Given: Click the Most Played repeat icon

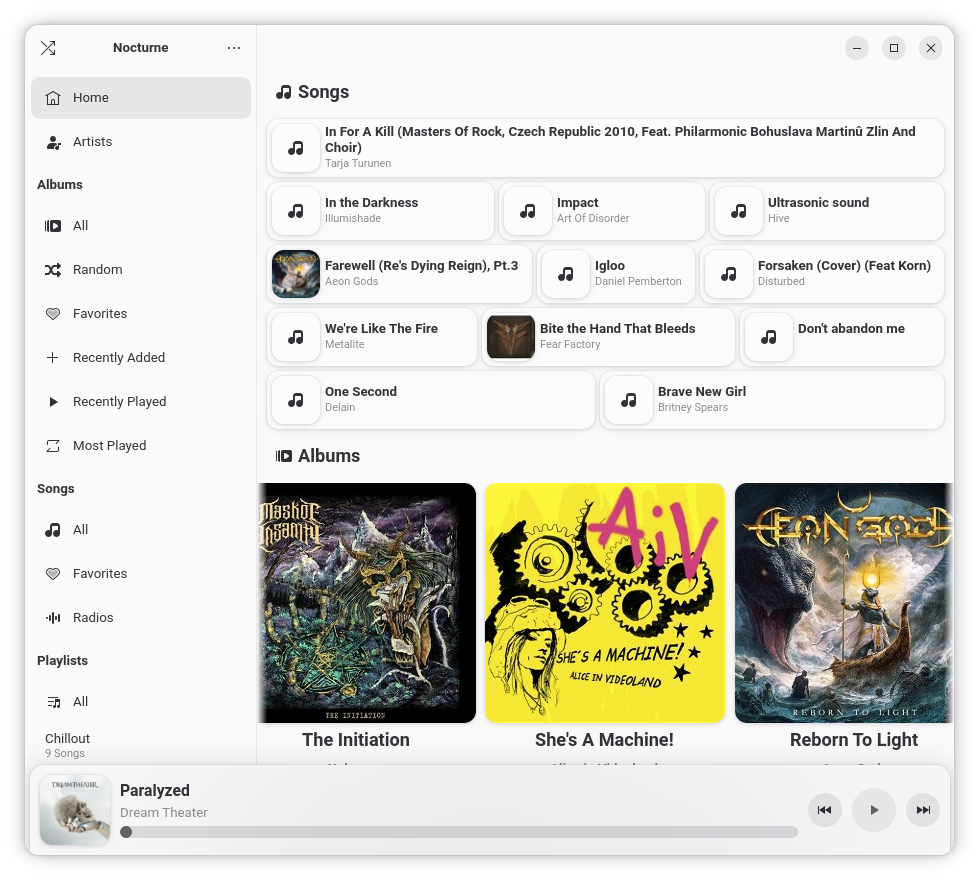Looking at the screenshot, I should click(53, 445).
